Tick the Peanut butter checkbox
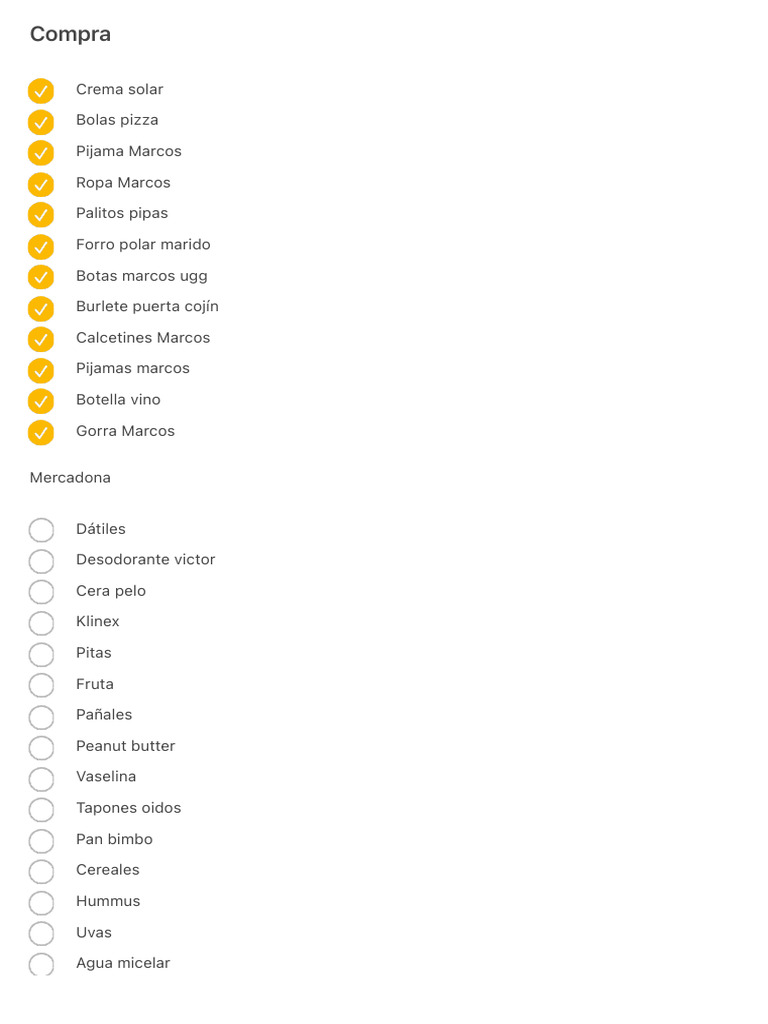Viewport: 768px width, 1024px height. point(41,747)
